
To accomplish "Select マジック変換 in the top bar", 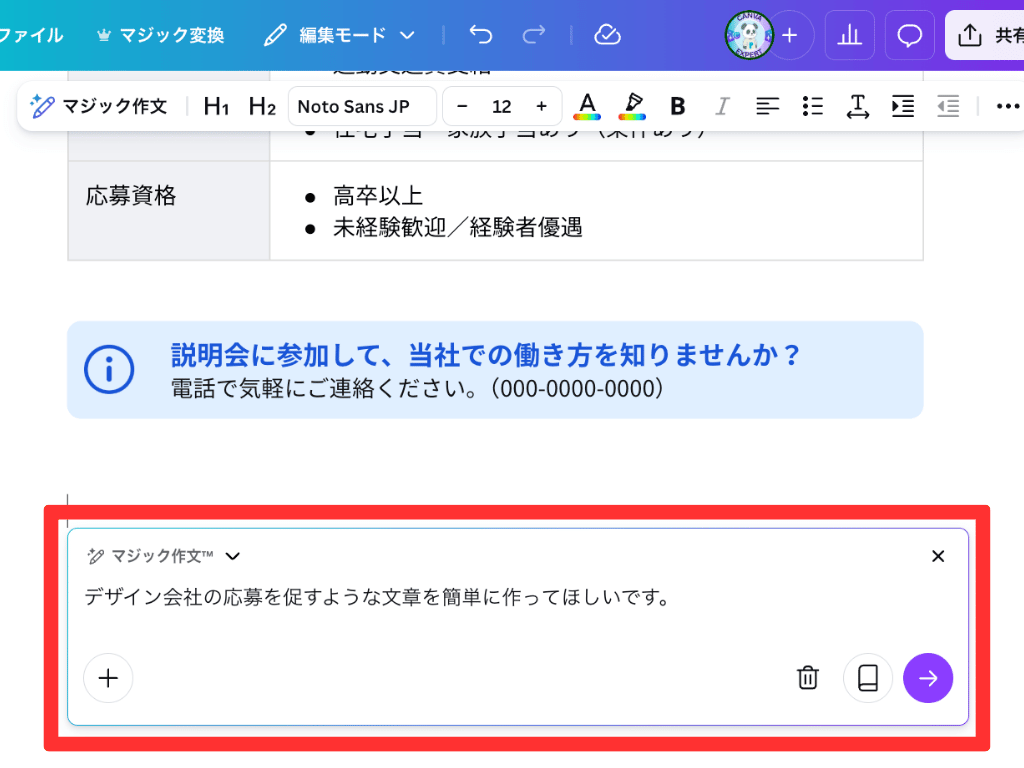I will click(x=160, y=34).
